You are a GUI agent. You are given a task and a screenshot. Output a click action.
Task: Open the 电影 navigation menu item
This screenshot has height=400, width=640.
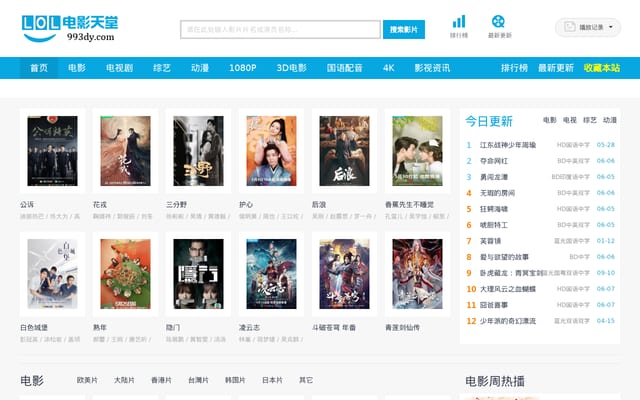click(x=77, y=68)
